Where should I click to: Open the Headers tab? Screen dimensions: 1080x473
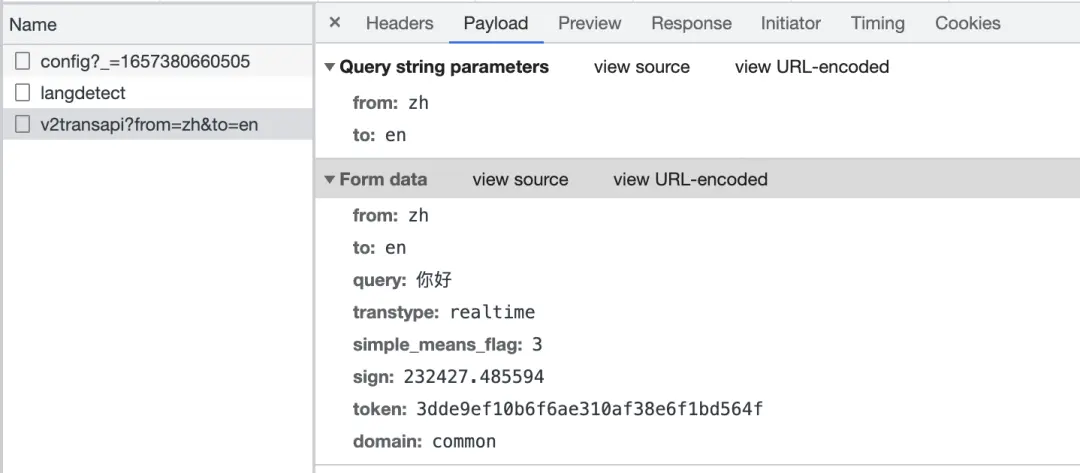click(399, 23)
